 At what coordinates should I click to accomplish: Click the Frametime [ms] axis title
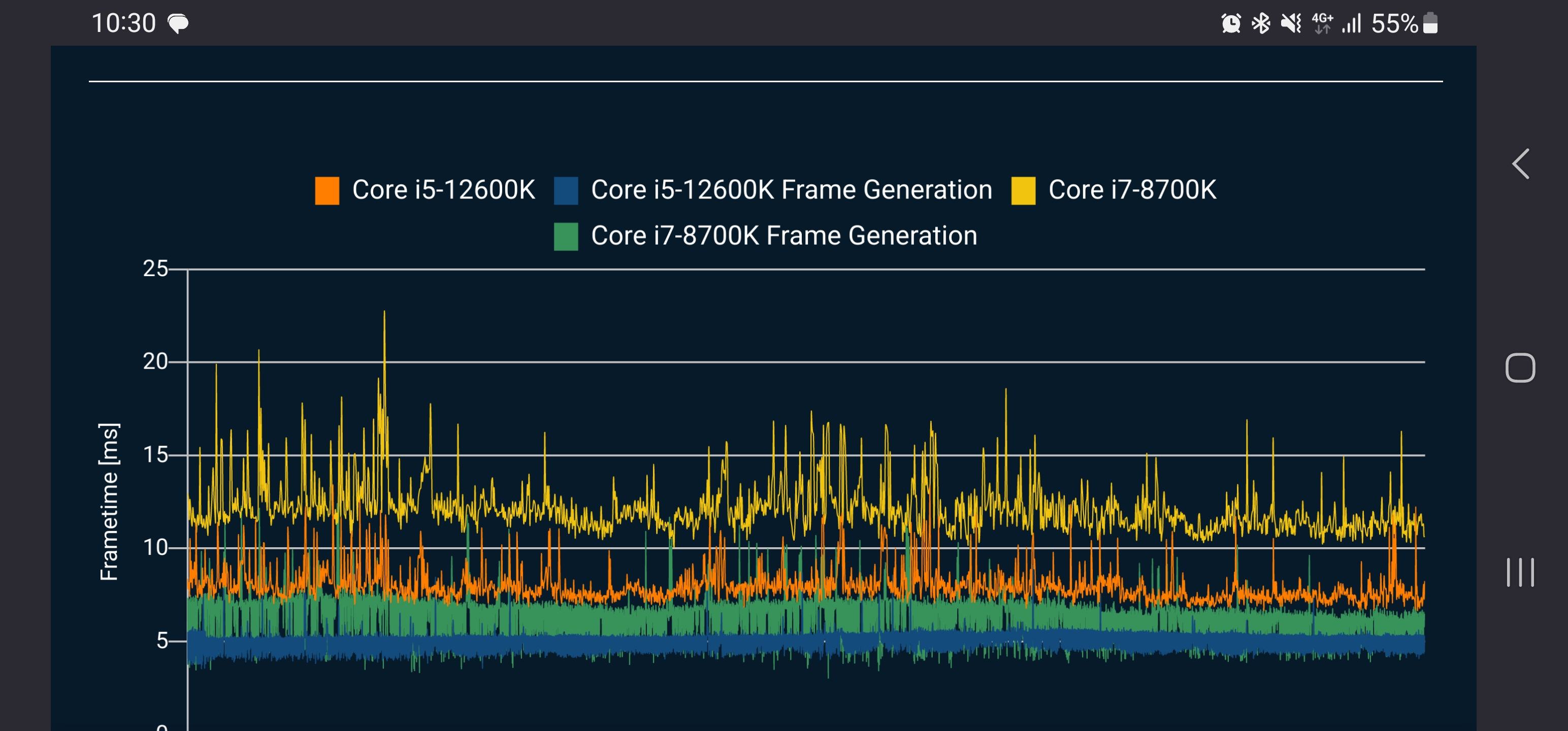109,502
